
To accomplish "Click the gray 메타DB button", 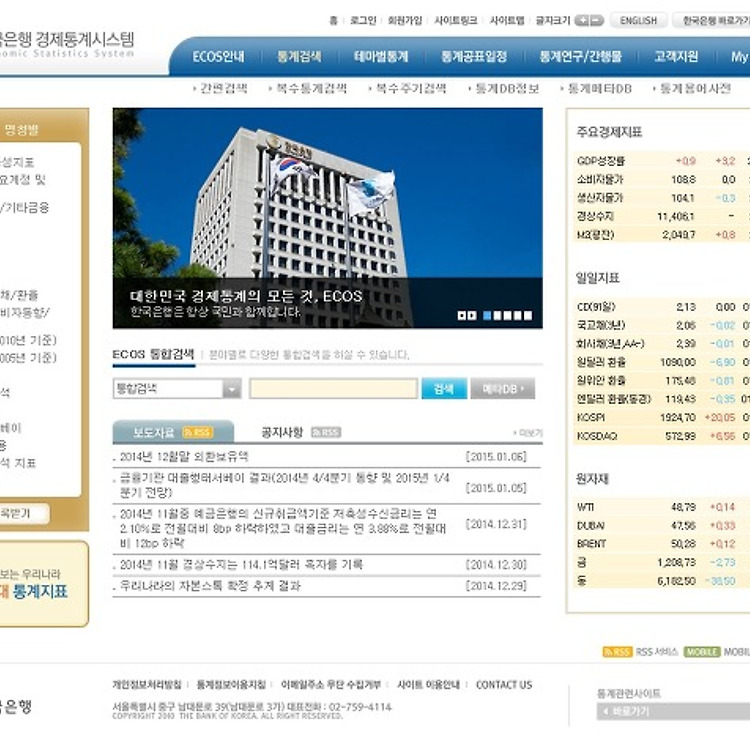I will click(502, 389).
